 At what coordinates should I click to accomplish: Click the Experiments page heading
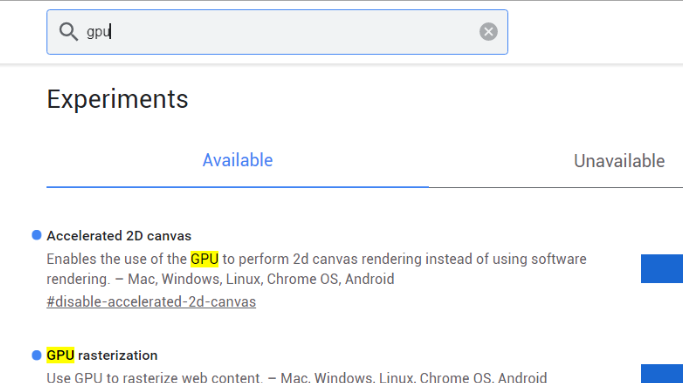coord(117,99)
